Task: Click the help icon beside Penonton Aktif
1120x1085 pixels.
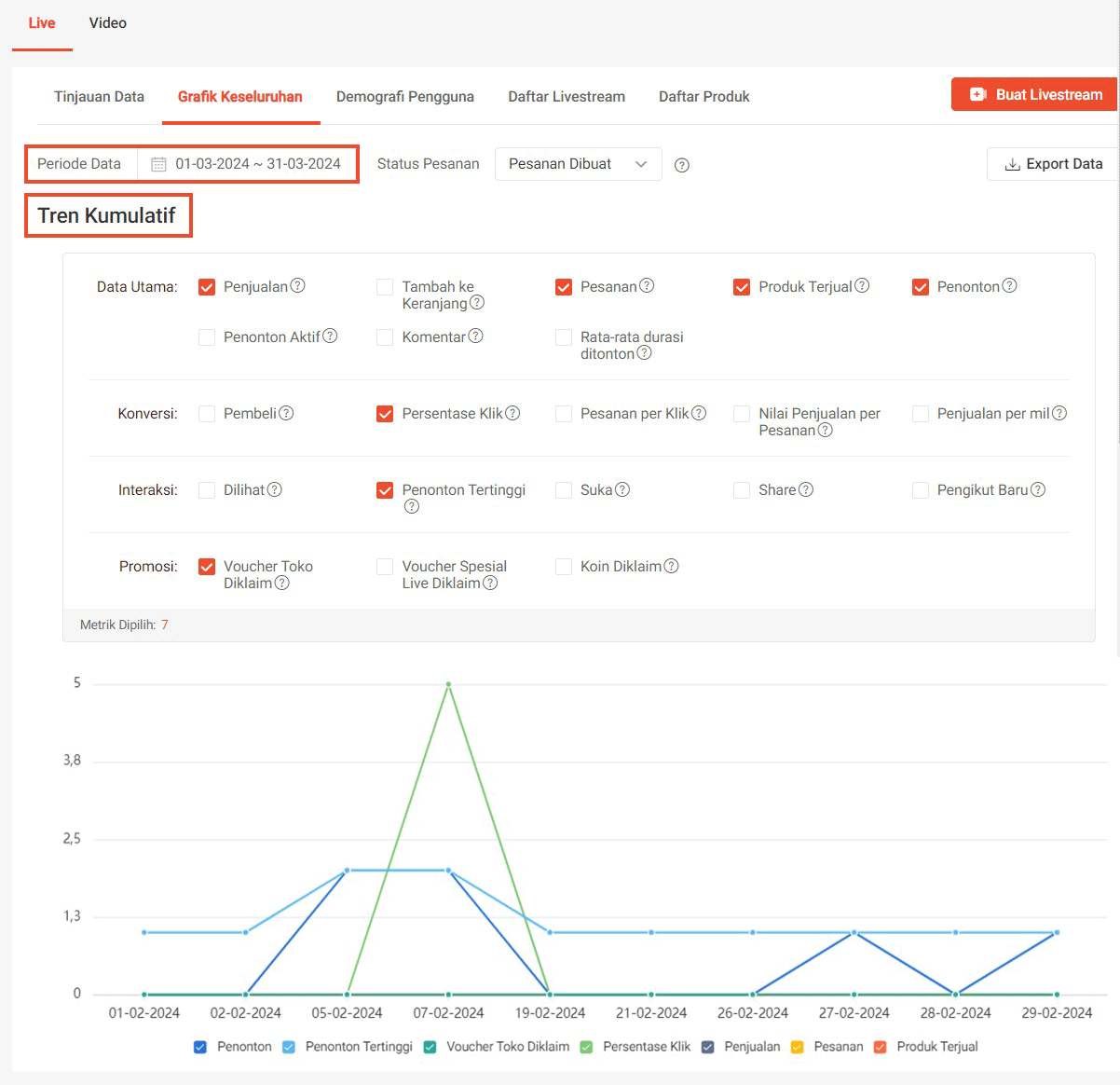Action: (x=330, y=336)
